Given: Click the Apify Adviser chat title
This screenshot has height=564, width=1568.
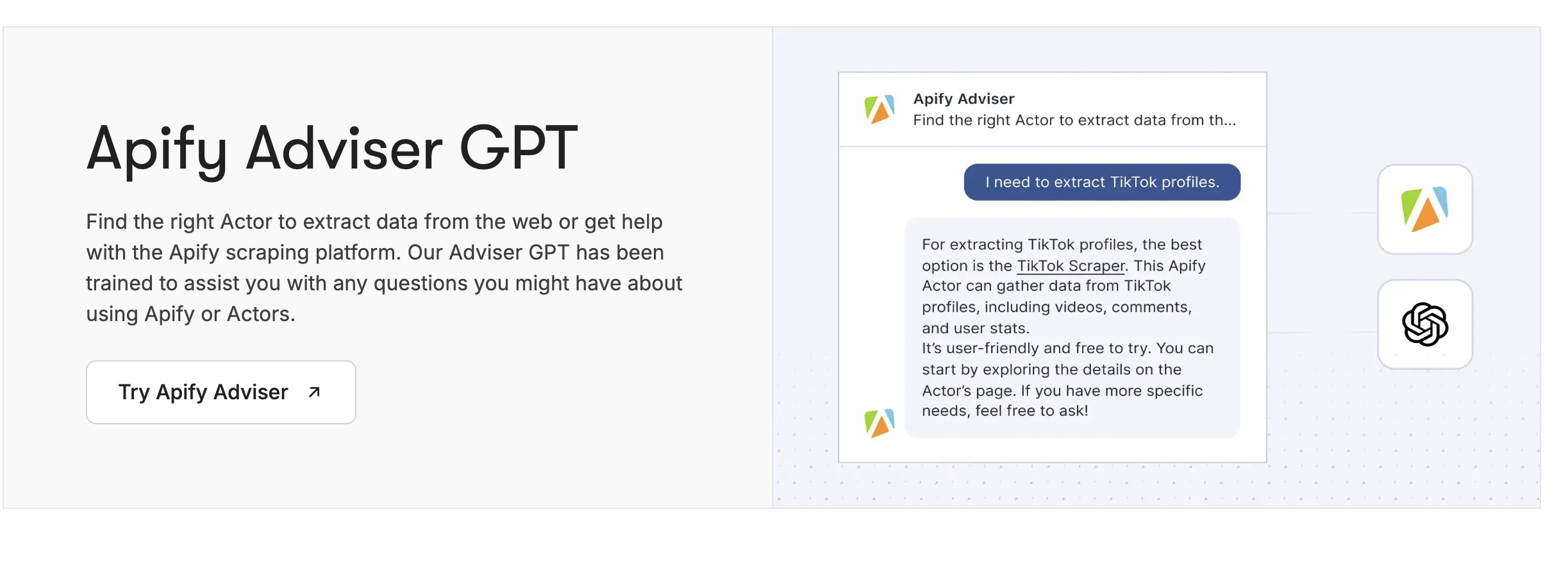Looking at the screenshot, I should point(963,99).
